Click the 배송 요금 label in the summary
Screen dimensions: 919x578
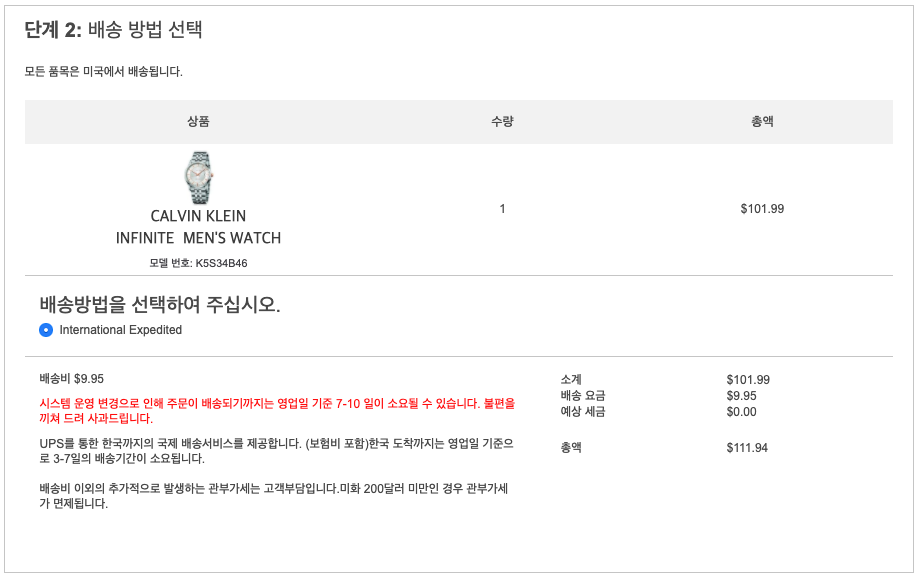click(583, 396)
